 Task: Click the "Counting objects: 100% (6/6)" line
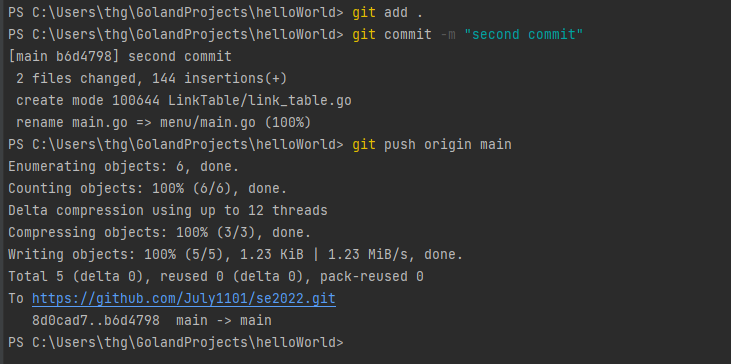pos(147,189)
